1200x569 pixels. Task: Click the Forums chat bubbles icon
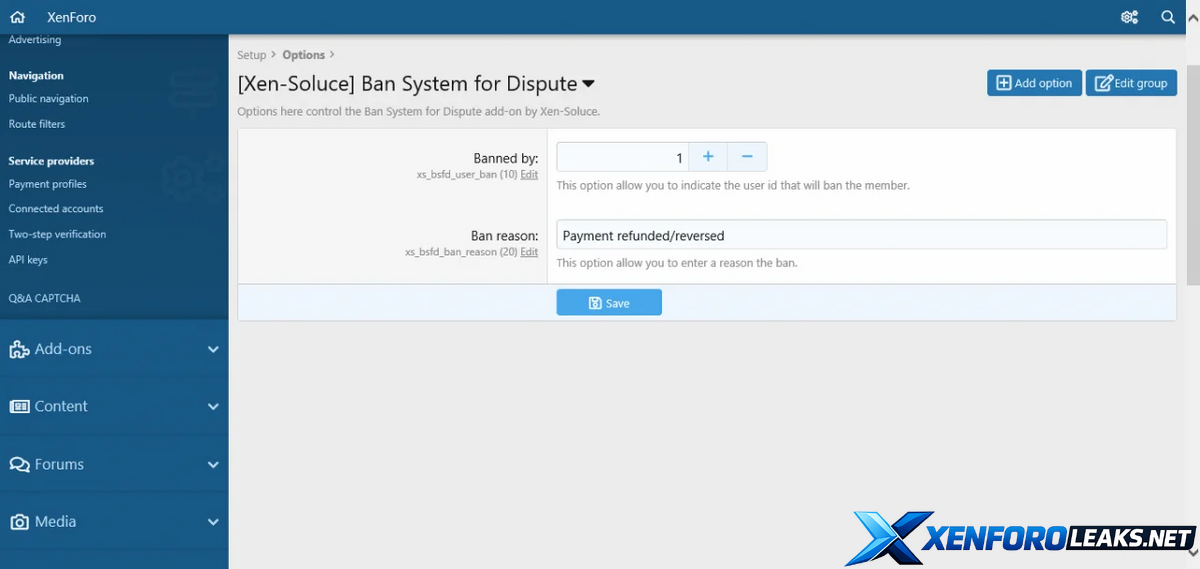tap(19, 465)
